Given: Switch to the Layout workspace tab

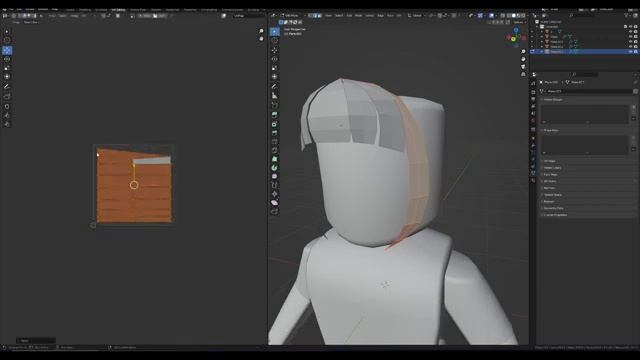Looking at the screenshot, I should pos(70,9).
